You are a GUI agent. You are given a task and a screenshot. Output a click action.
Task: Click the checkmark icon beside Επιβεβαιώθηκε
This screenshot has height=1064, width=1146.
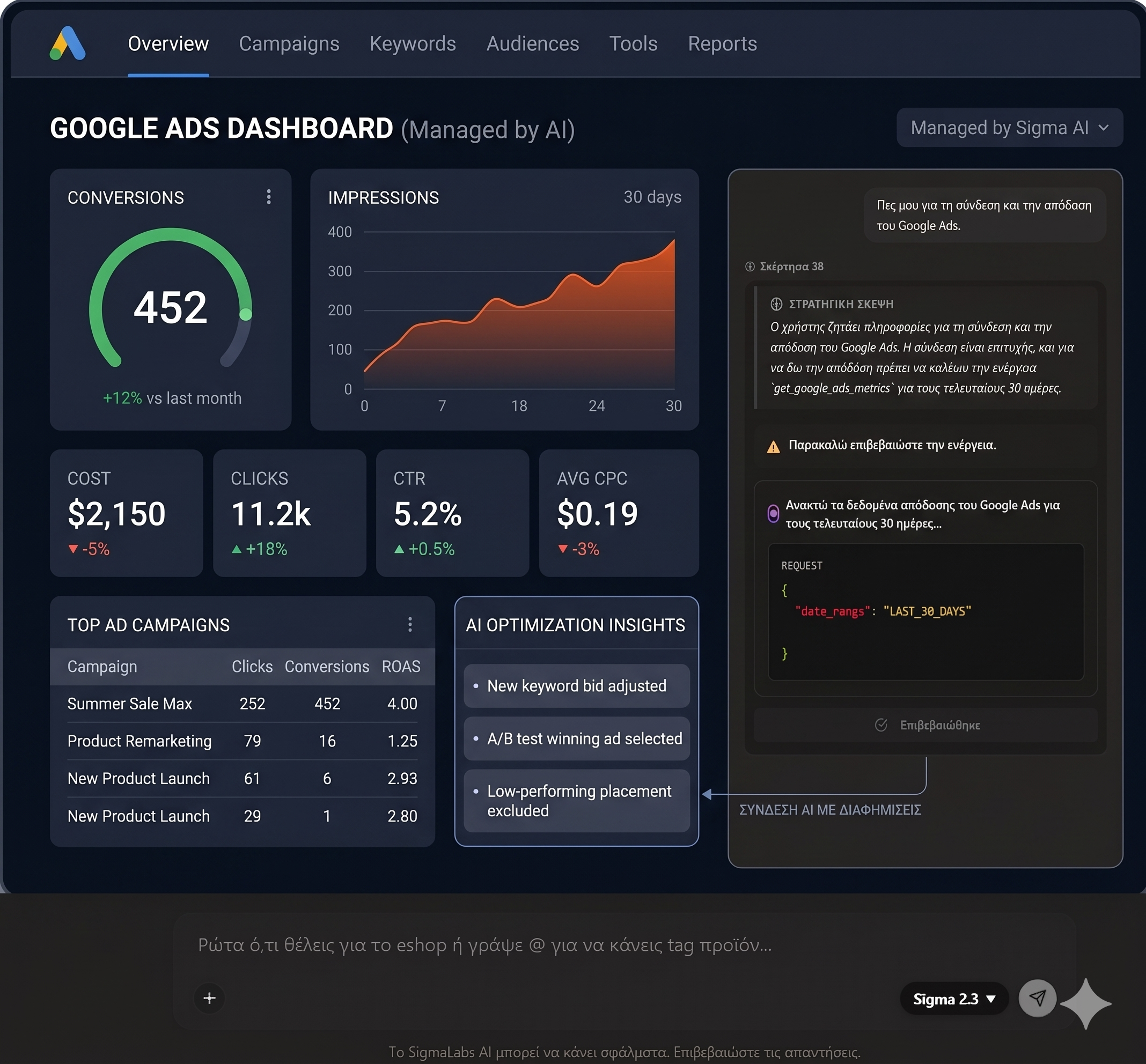[x=881, y=725]
